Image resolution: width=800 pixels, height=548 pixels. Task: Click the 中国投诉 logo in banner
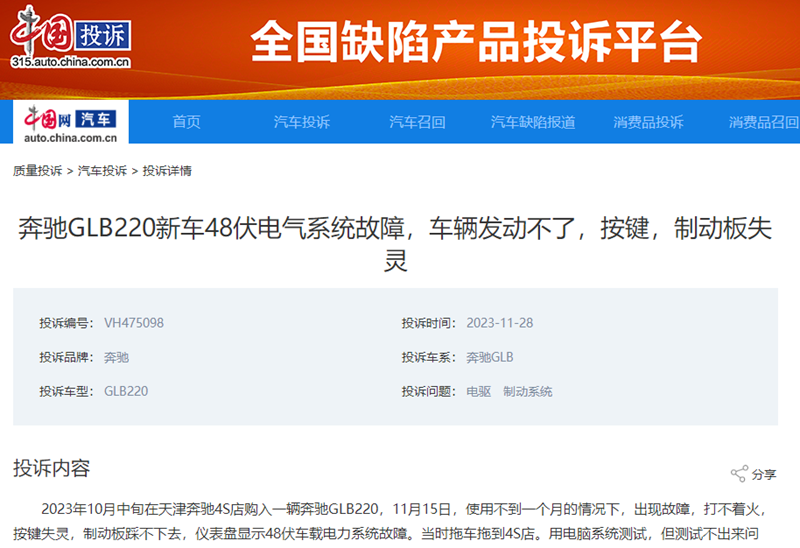point(70,36)
